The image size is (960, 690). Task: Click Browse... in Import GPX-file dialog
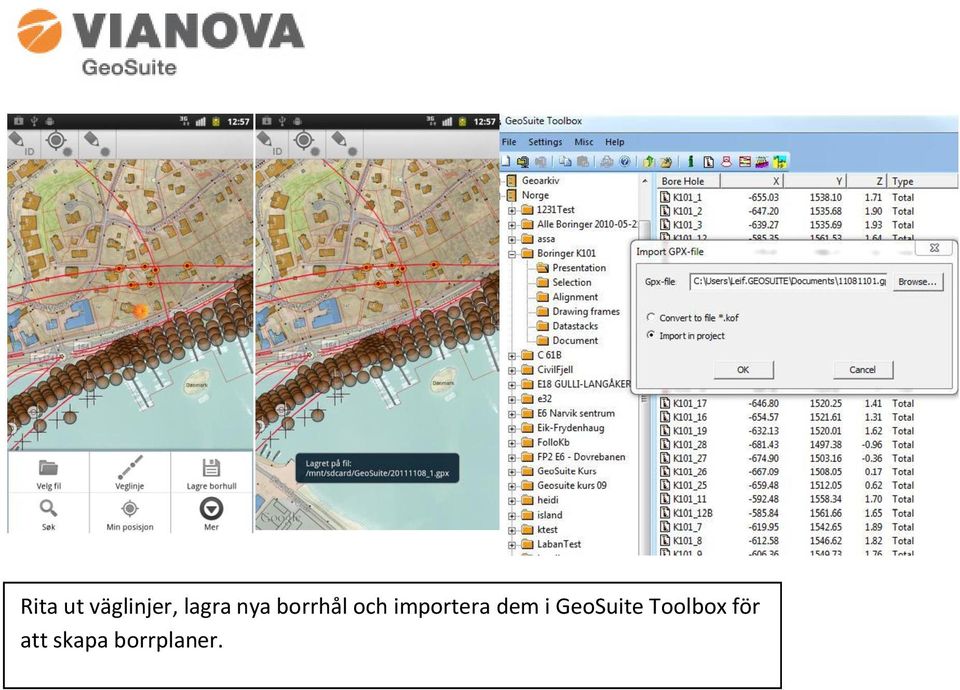[x=917, y=282]
